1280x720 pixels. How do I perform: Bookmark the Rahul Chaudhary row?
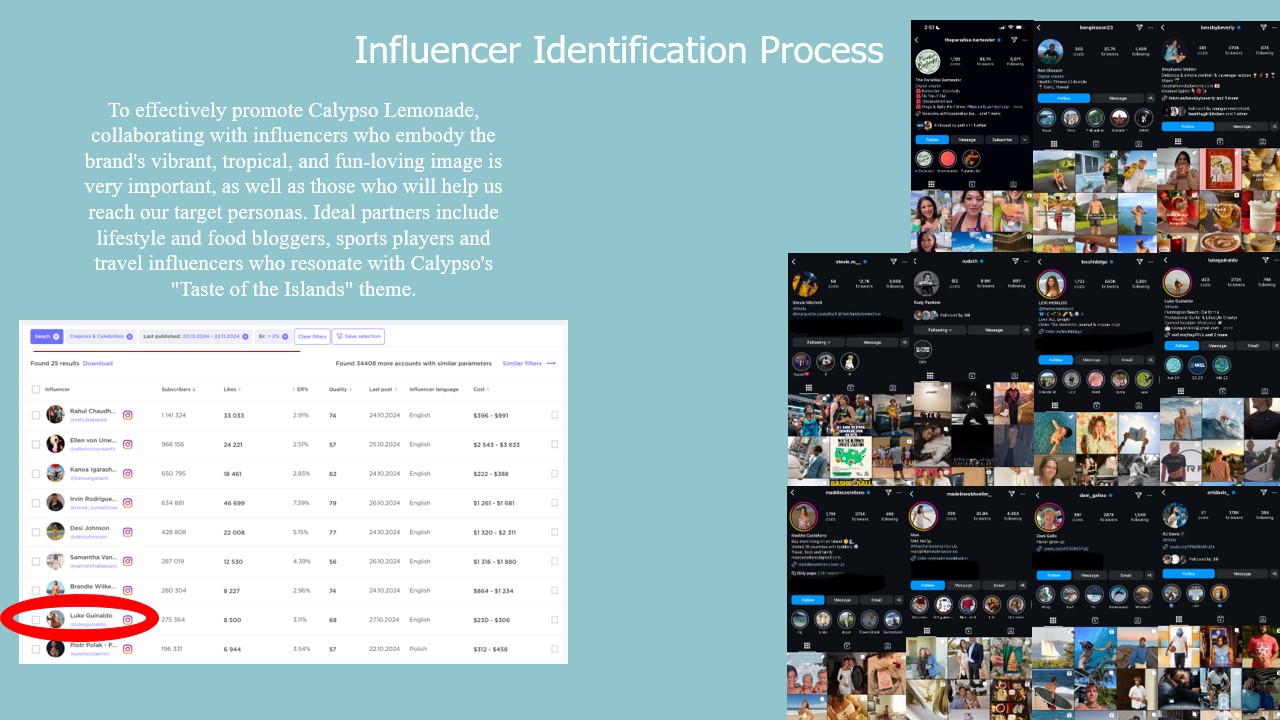point(555,415)
